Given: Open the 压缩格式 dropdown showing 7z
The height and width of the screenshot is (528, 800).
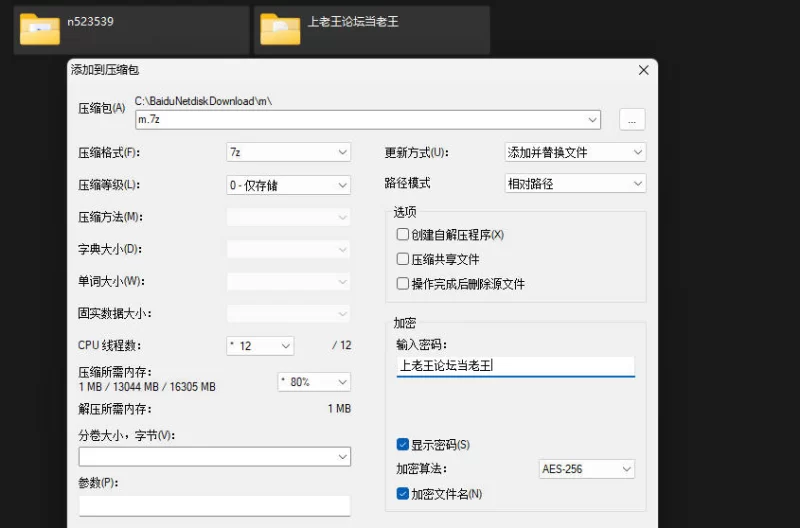Looking at the screenshot, I should coord(288,152).
